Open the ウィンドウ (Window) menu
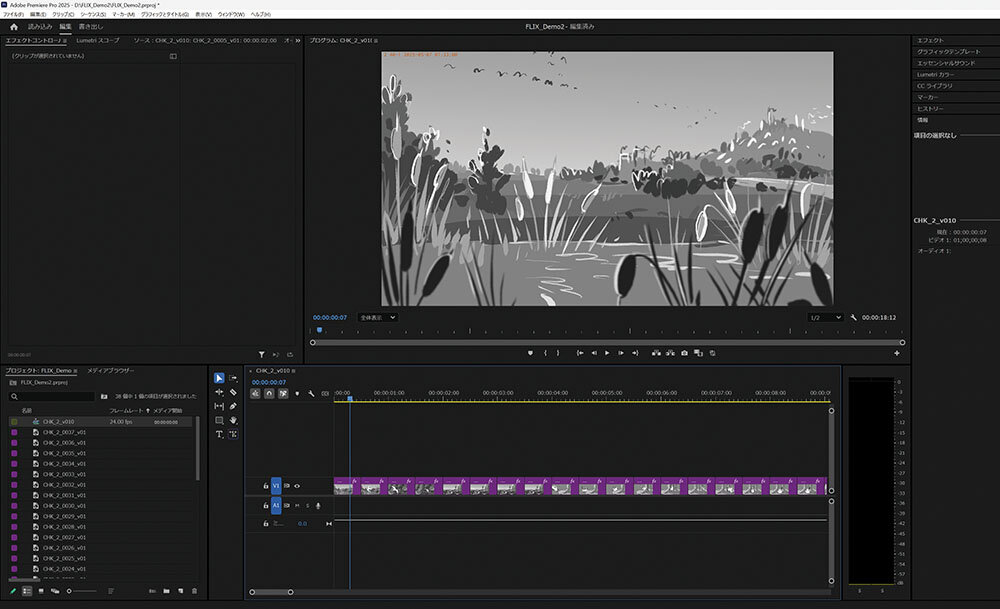This screenshot has width=1000, height=609. pyautogui.click(x=231, y=14)
